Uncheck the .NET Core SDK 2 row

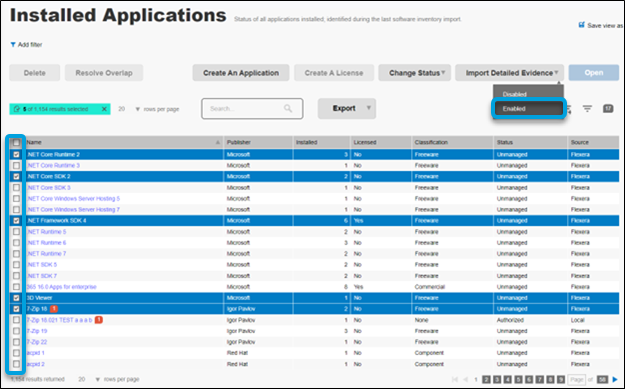(x=16, y=176)
